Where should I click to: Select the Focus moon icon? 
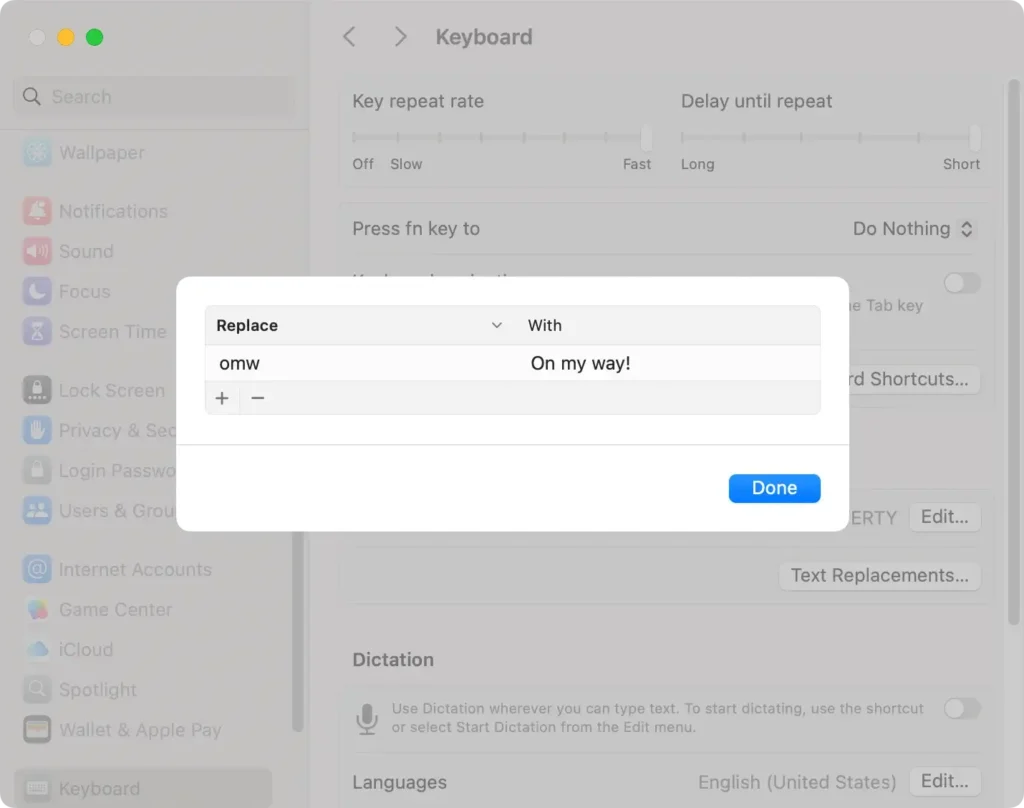pos(38,291)
